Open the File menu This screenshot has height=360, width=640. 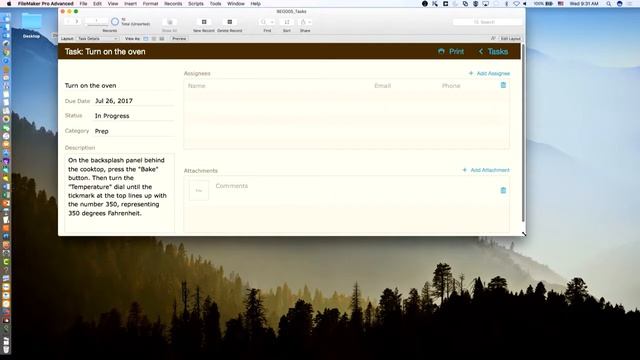(x=83, y=4)
